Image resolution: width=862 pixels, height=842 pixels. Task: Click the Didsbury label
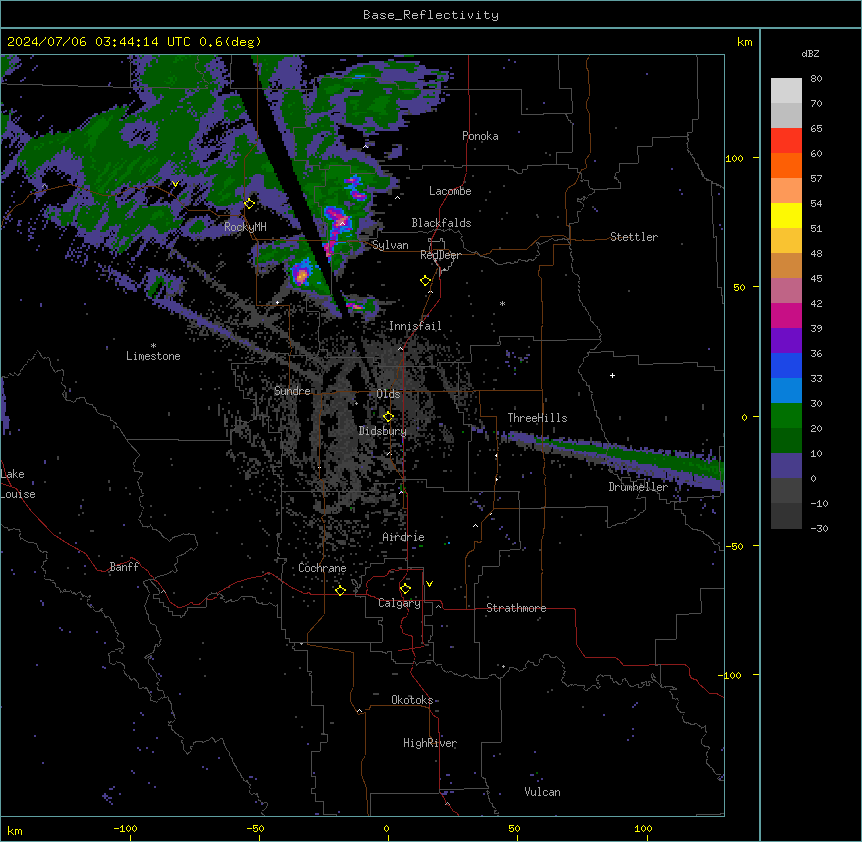[383, 431]
